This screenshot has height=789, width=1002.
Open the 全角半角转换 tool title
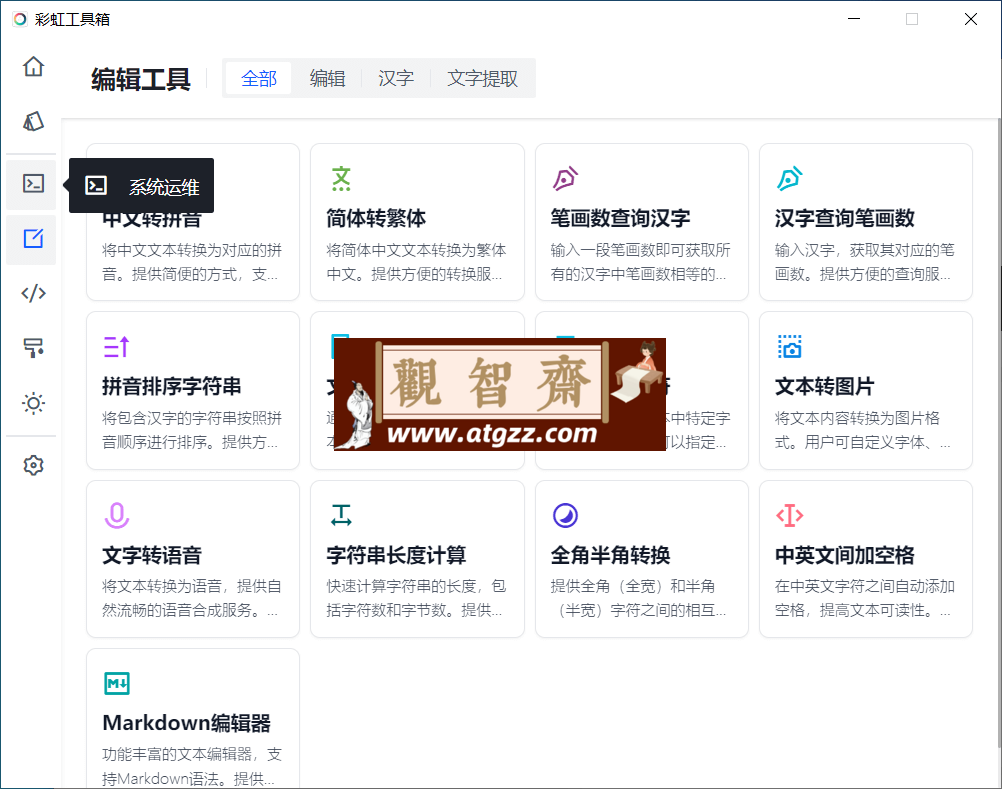[610, 555]
